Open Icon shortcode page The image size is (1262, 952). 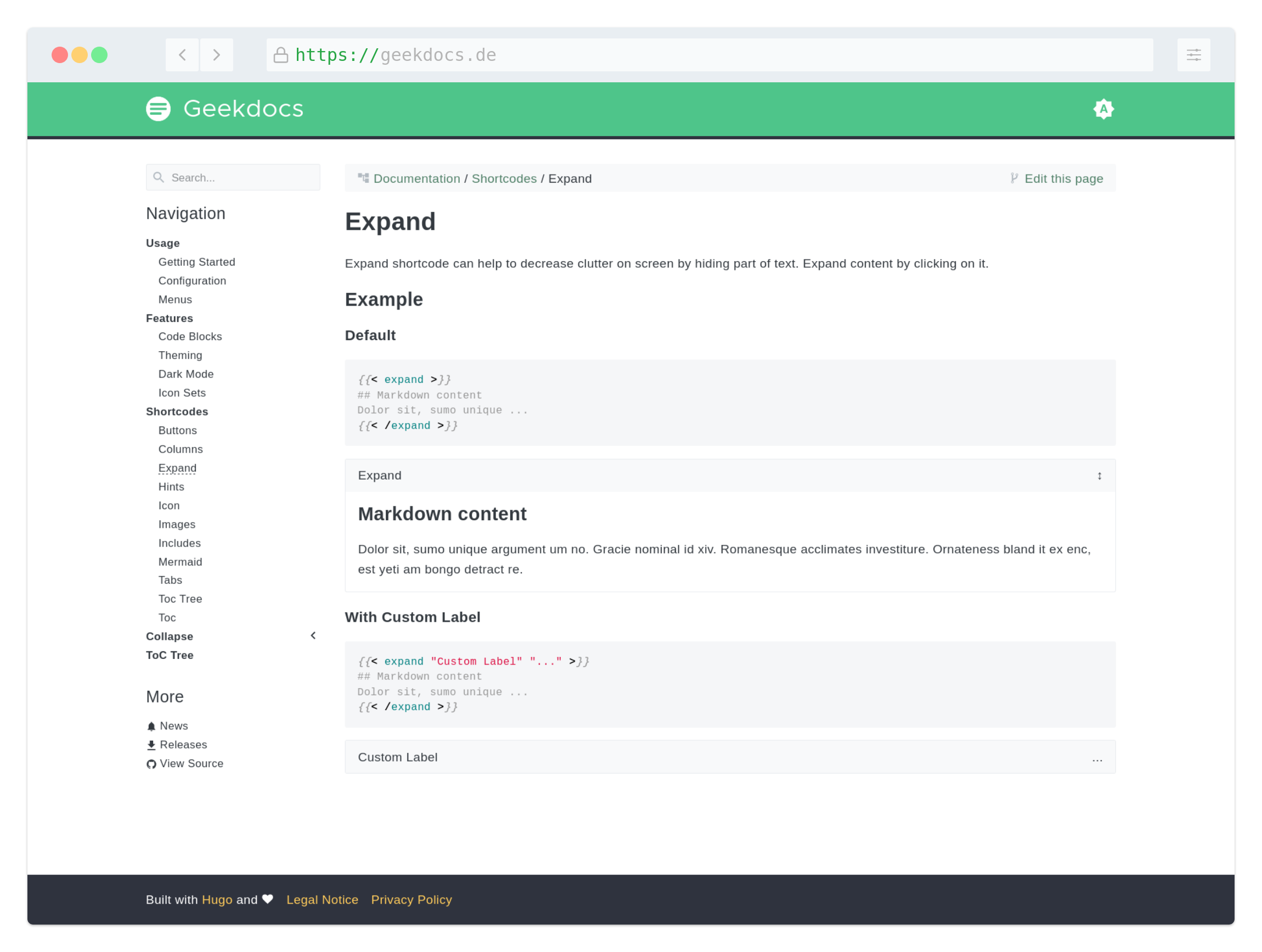pos(169,505)
